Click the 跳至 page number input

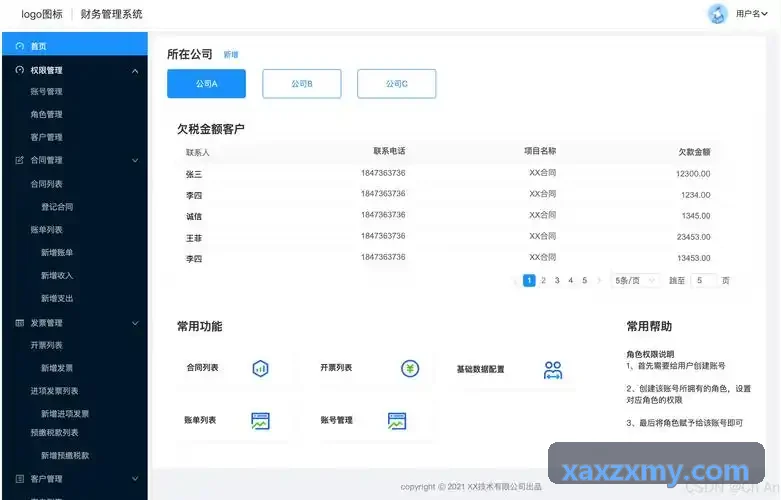pos(703,280)
